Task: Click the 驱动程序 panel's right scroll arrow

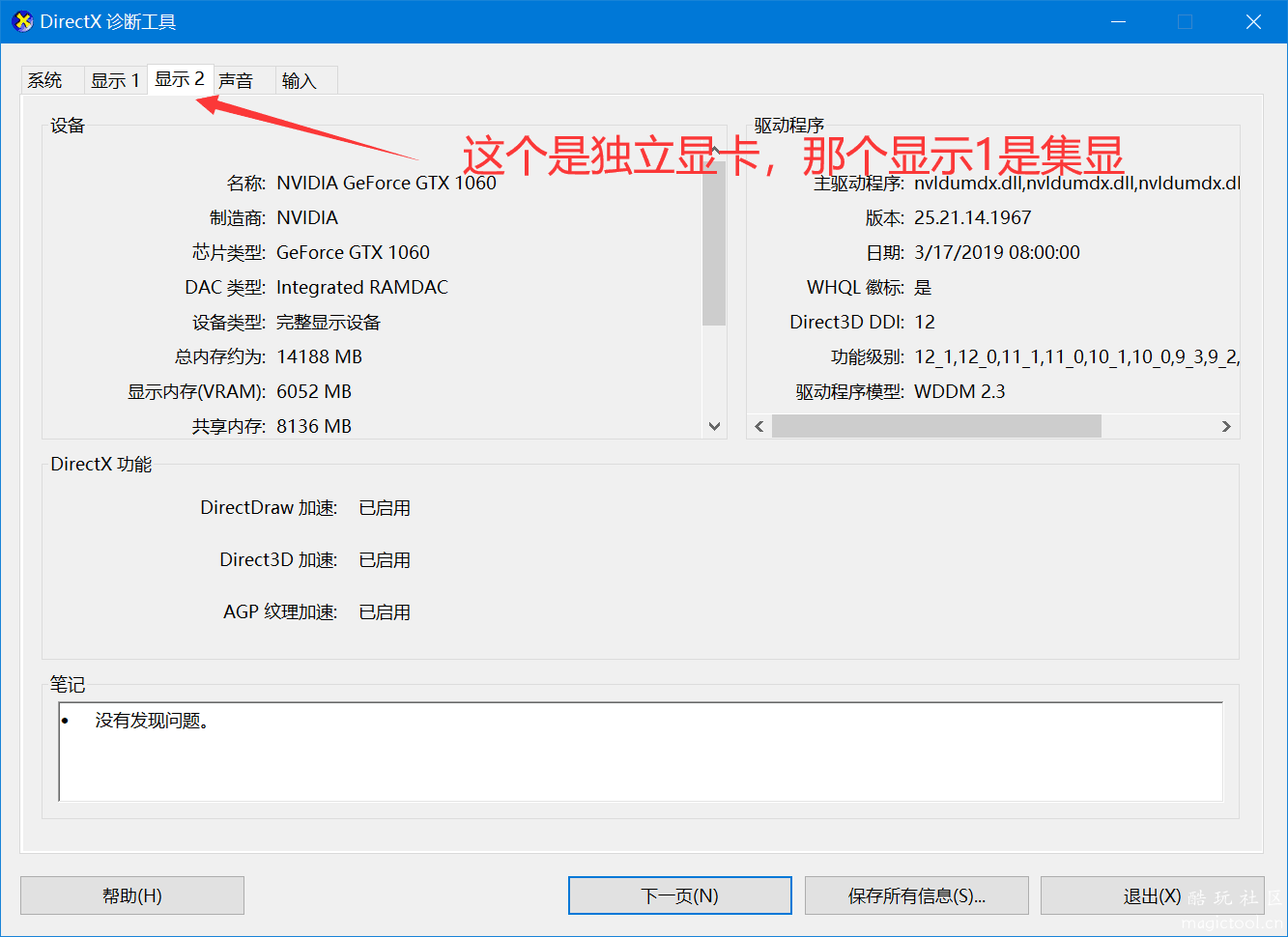Action: pyautogui.click(x=1226, y=425)
